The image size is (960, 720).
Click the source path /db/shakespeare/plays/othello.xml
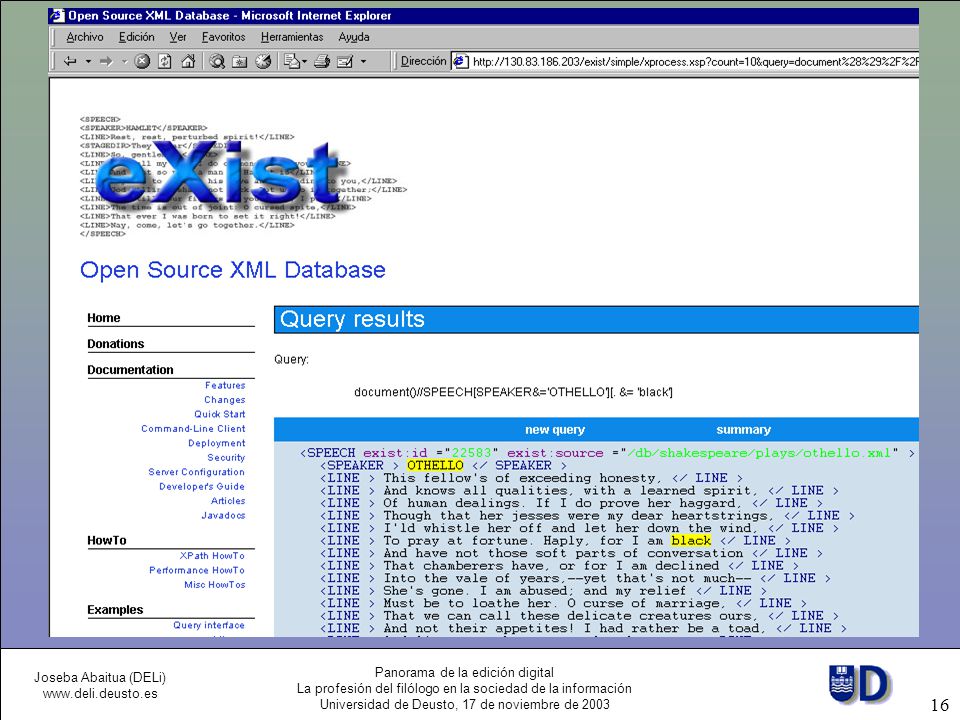(x=759, y=453)
